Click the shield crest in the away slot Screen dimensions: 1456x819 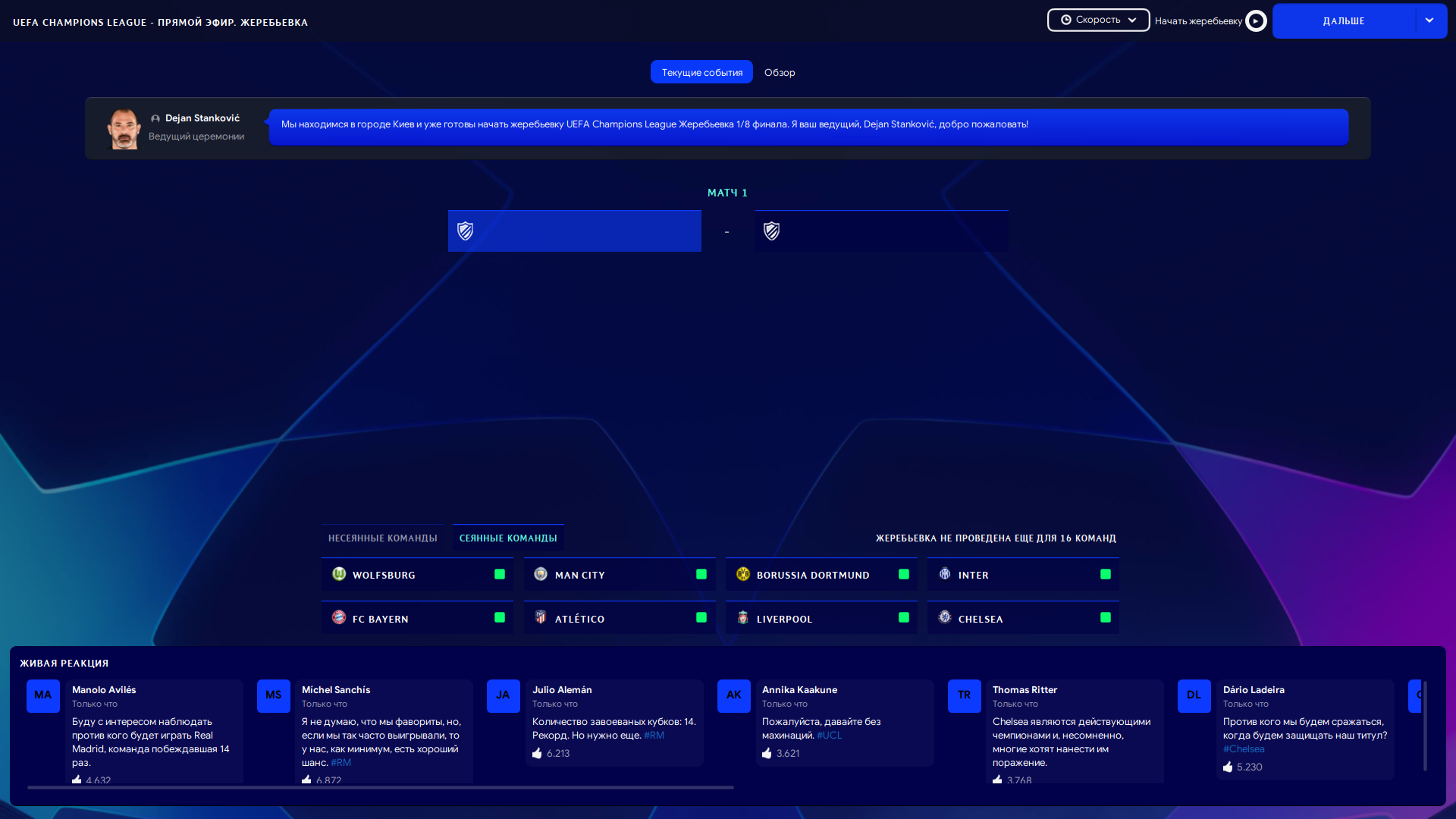[772, 231]
